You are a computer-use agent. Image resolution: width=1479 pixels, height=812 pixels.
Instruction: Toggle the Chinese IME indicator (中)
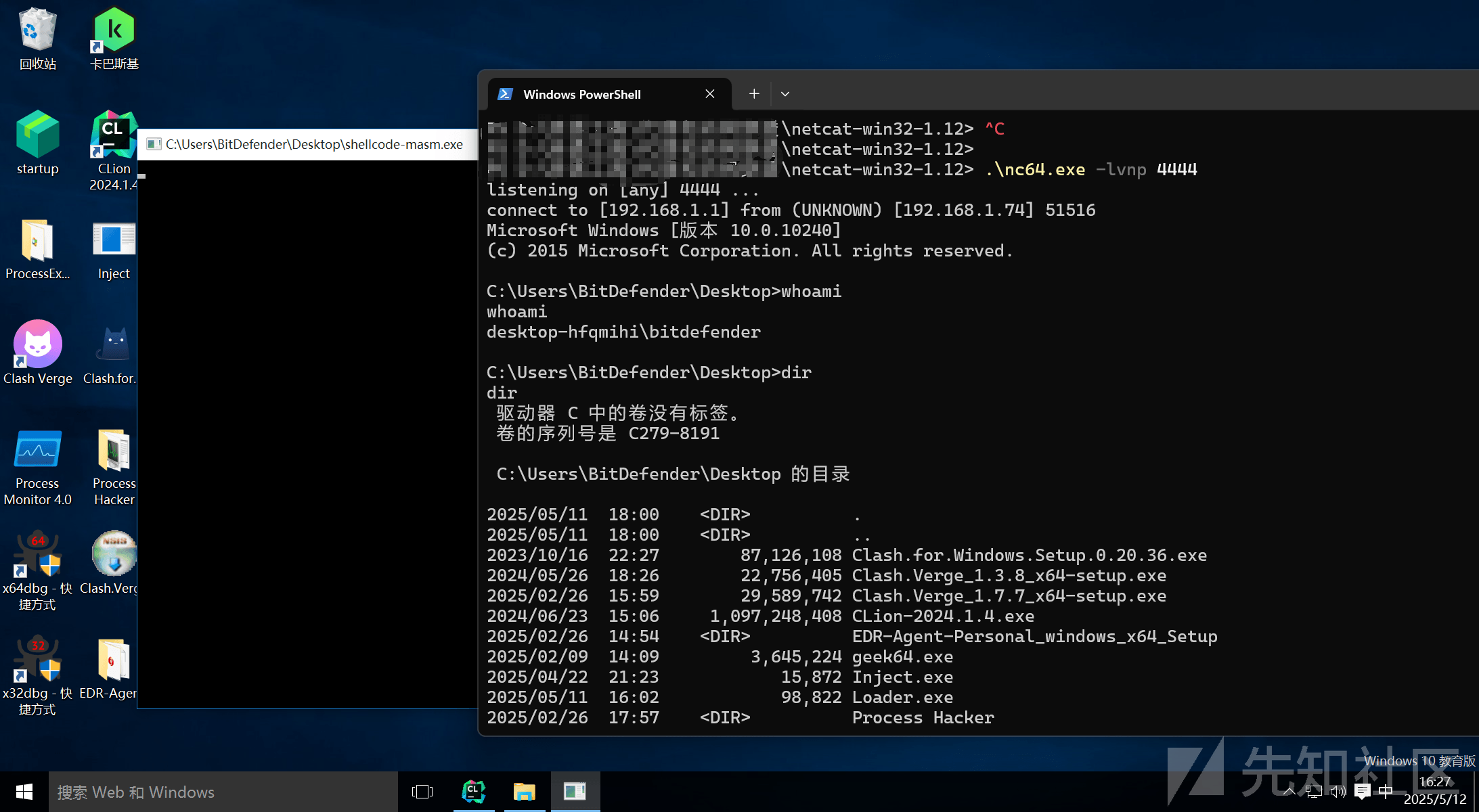click(1386, 792)
